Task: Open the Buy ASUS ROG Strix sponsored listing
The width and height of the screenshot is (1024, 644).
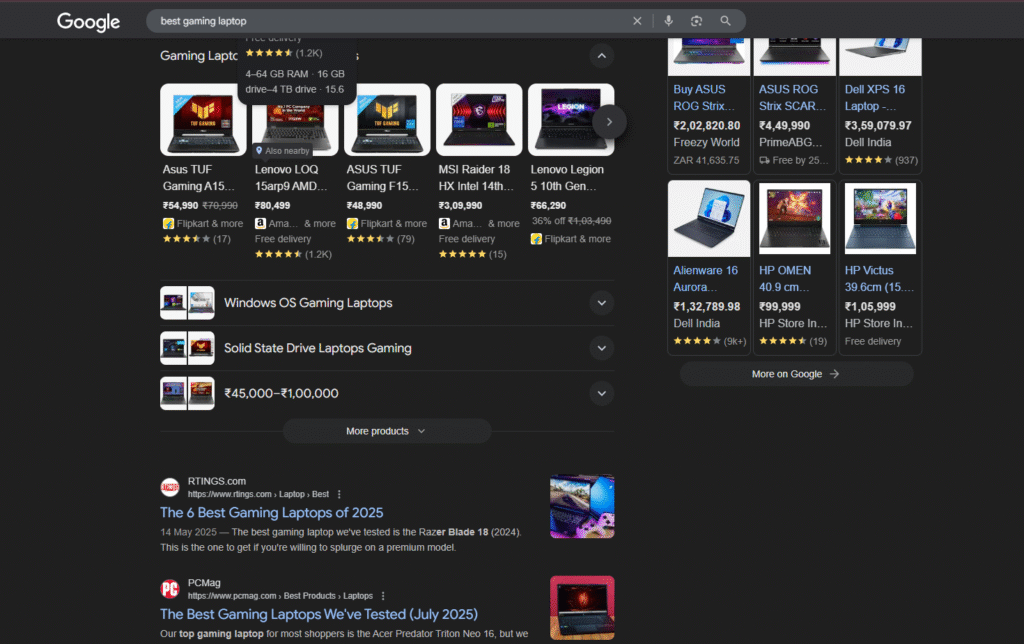Action: pos(704,97)
